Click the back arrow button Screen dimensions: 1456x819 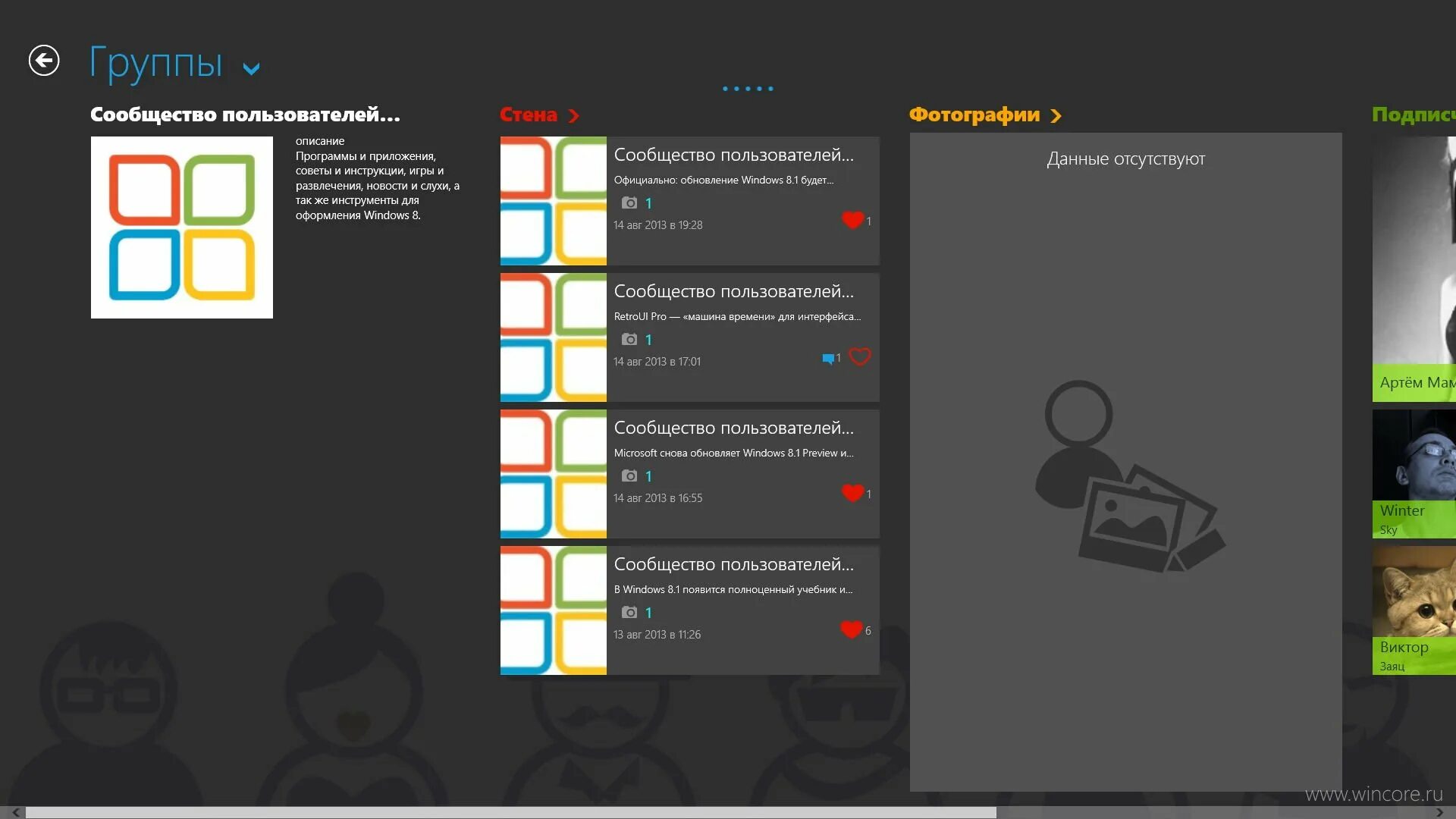44,61
